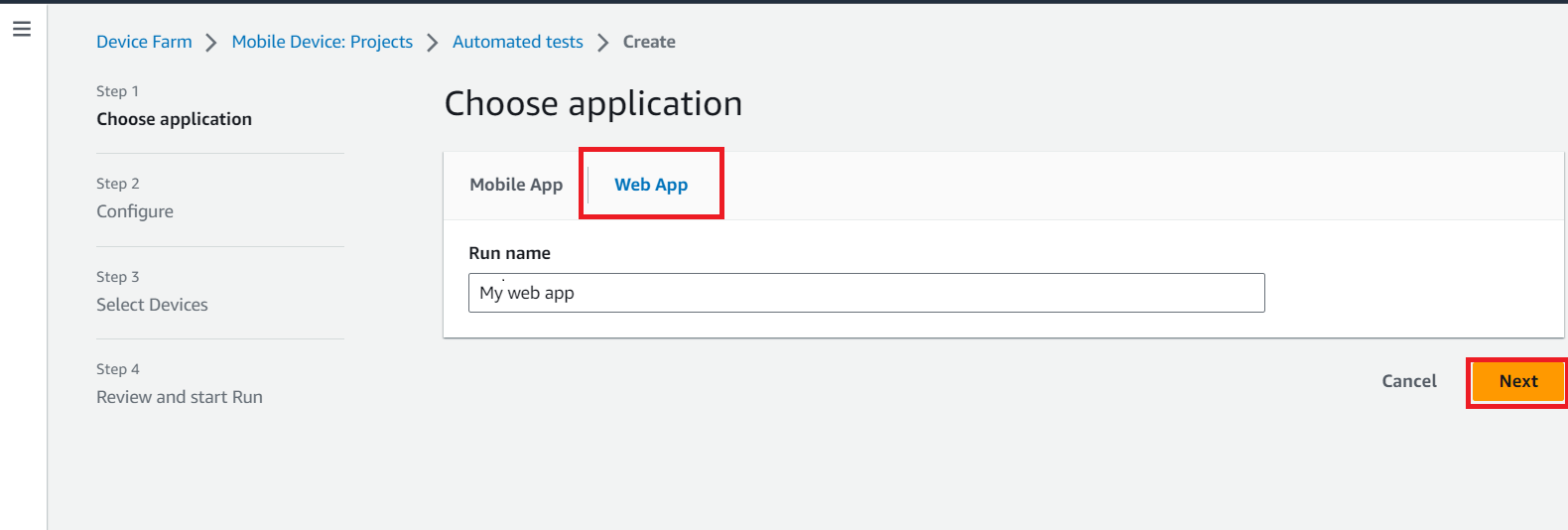
Task: Go to Device Farm breadcrumb link
Action: 144,42
